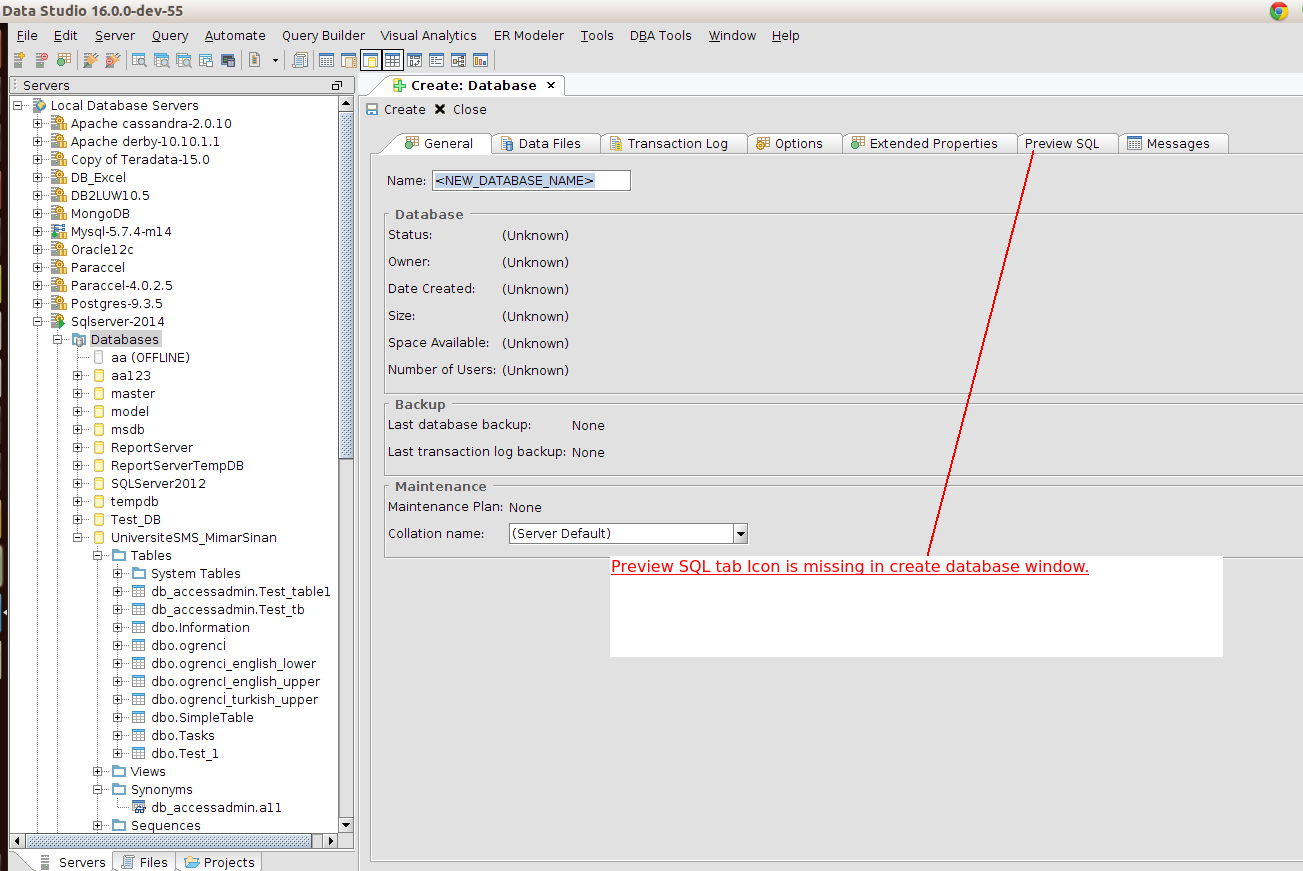
Task: Click the System Tables folder icon
Action: [140, 573]
